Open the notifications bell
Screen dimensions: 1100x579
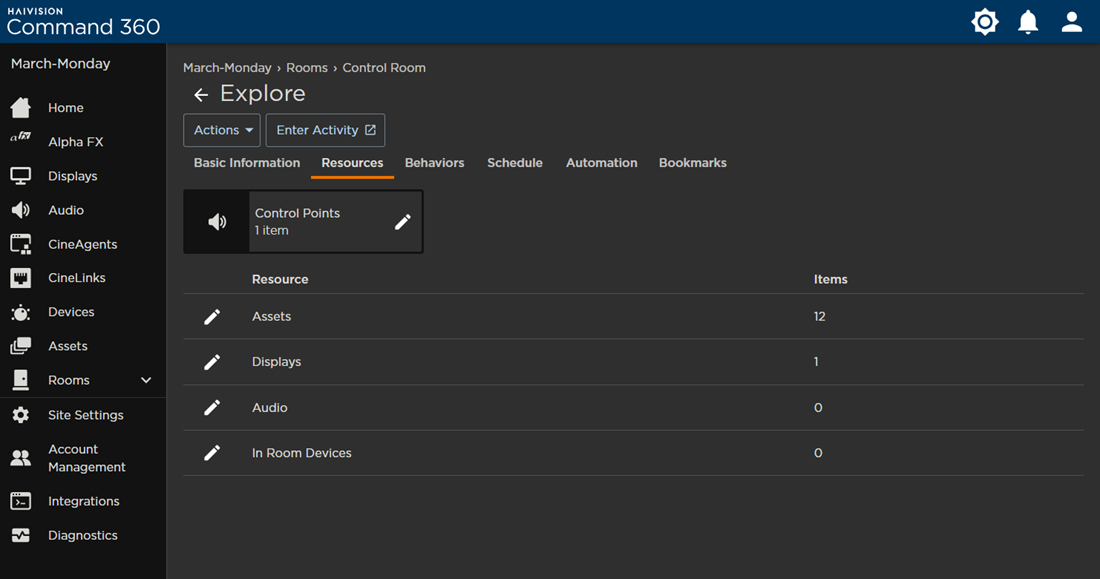click(x=1028, y=22)
